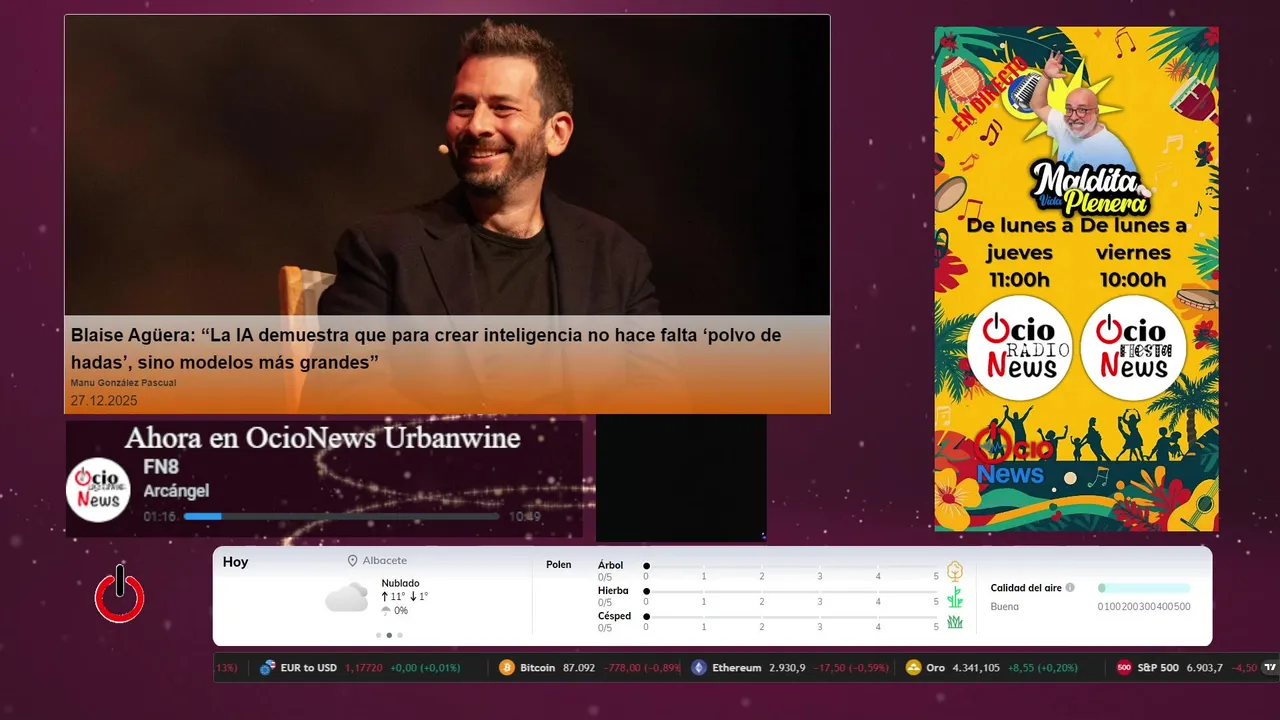The width and height of the screenshot is (1280, 720).
Task: Click the 'EN DIRECTO' banner label
Action: pos(990,94)
